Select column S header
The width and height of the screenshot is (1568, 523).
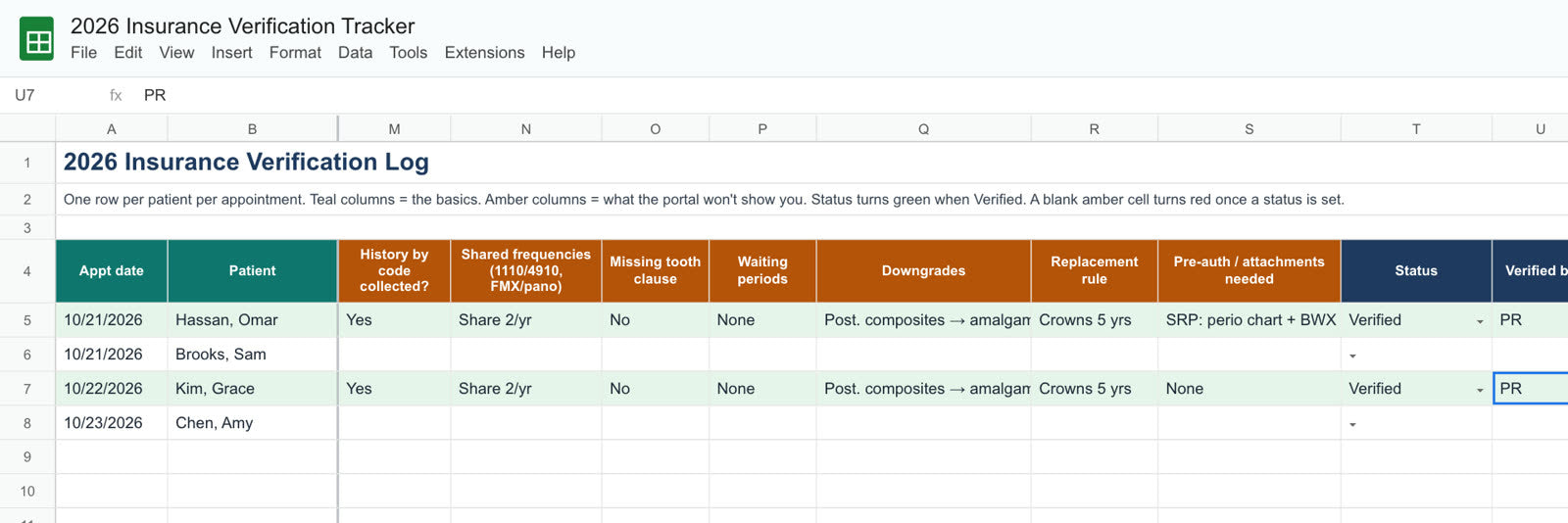[1249, 128]
